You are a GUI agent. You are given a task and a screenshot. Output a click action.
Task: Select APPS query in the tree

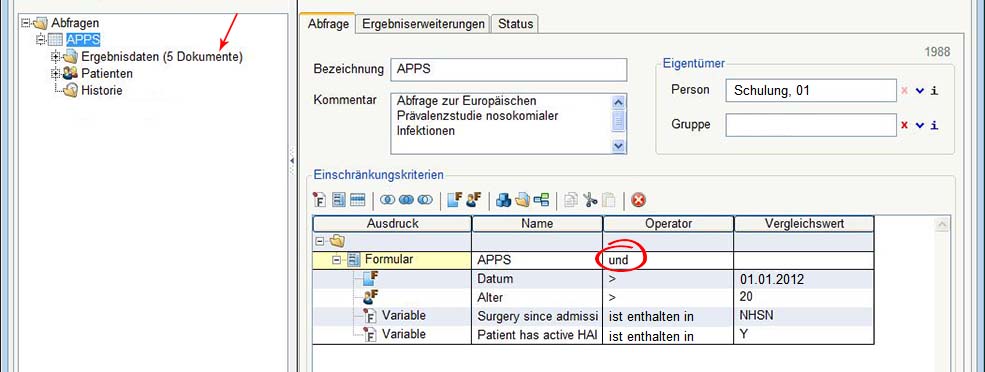pos(84,40)
